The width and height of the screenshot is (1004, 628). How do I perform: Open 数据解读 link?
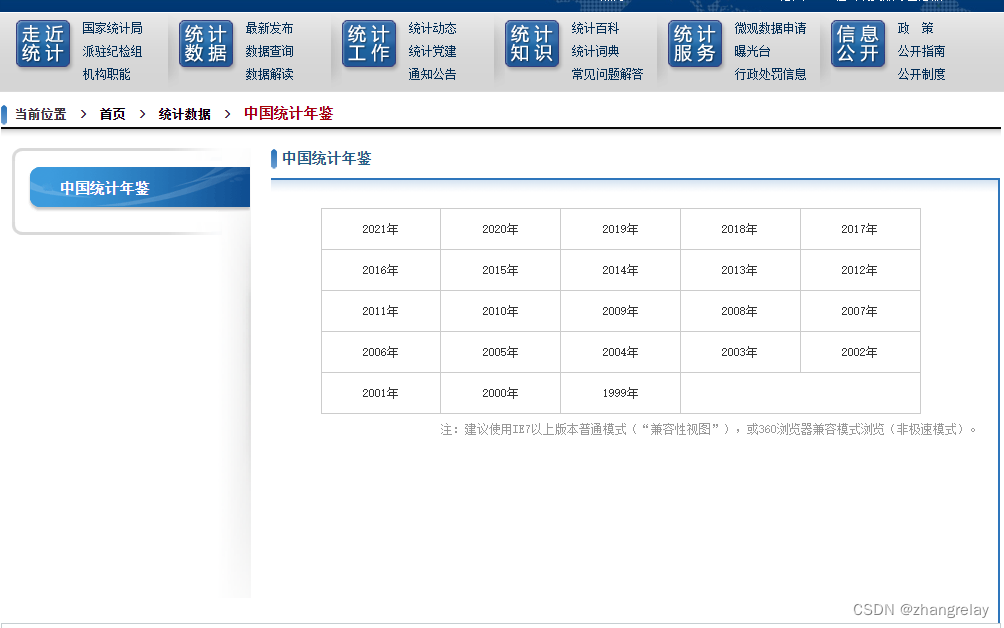pyautogui.click(x=270, y=74)
